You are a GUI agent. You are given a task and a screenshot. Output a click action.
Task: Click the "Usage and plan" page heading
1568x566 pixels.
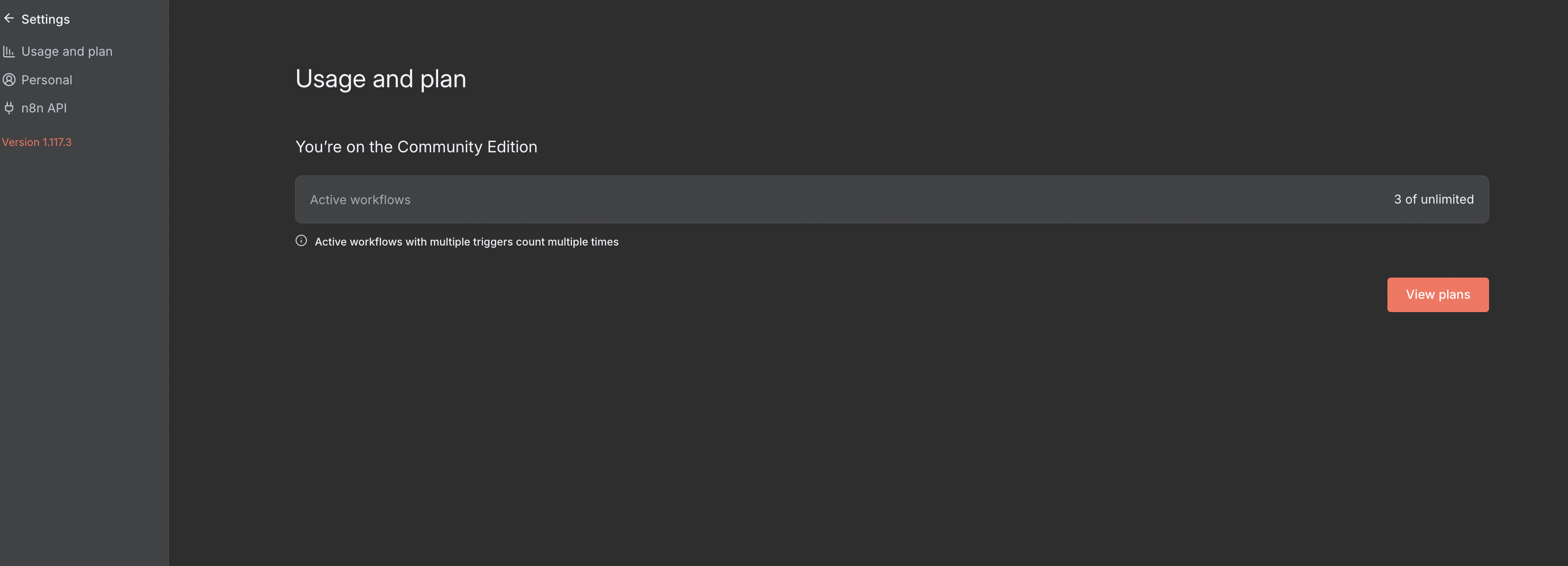(381, 79)
